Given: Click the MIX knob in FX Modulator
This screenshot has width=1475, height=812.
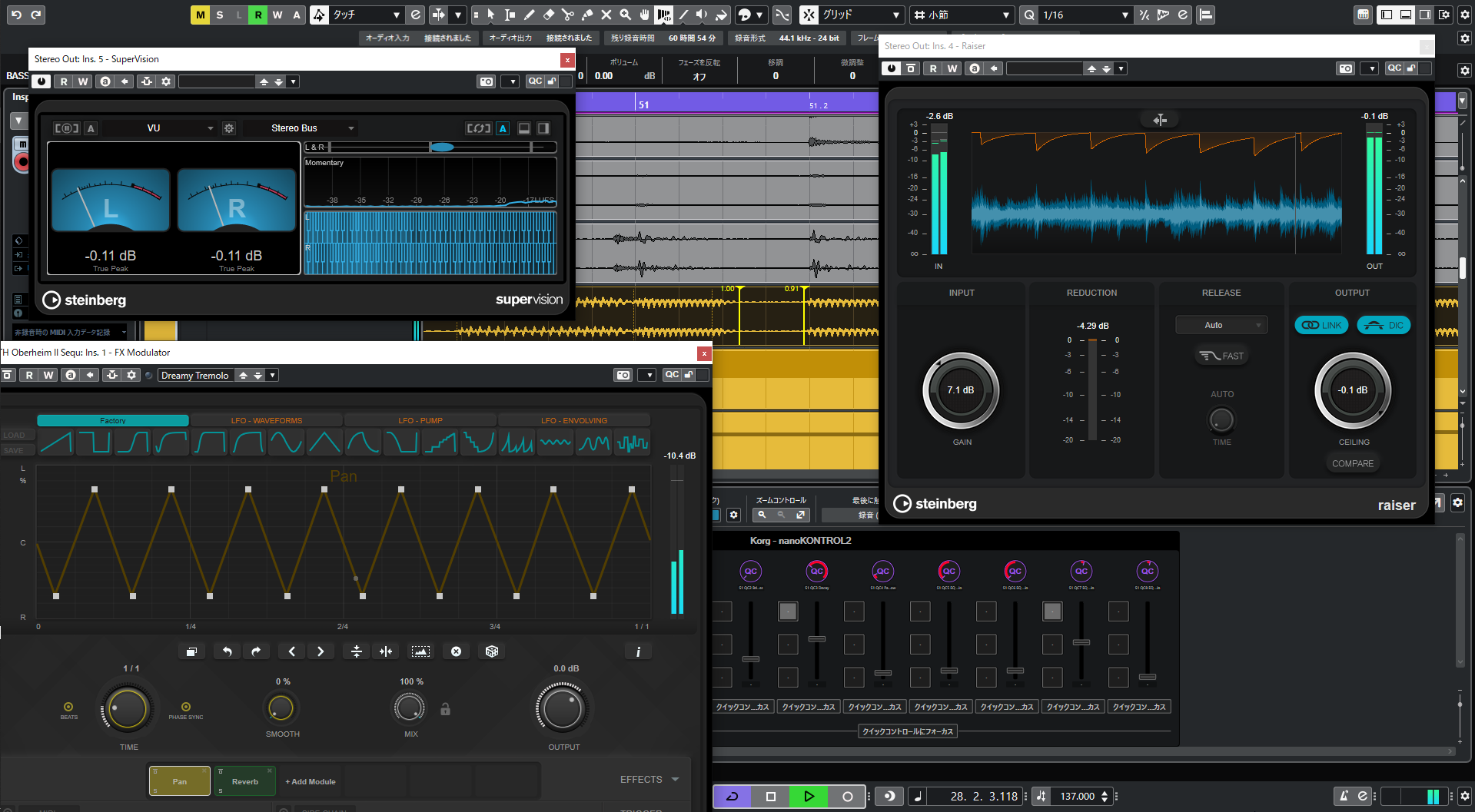Looking at the screenshot, I should pos(410,708).
